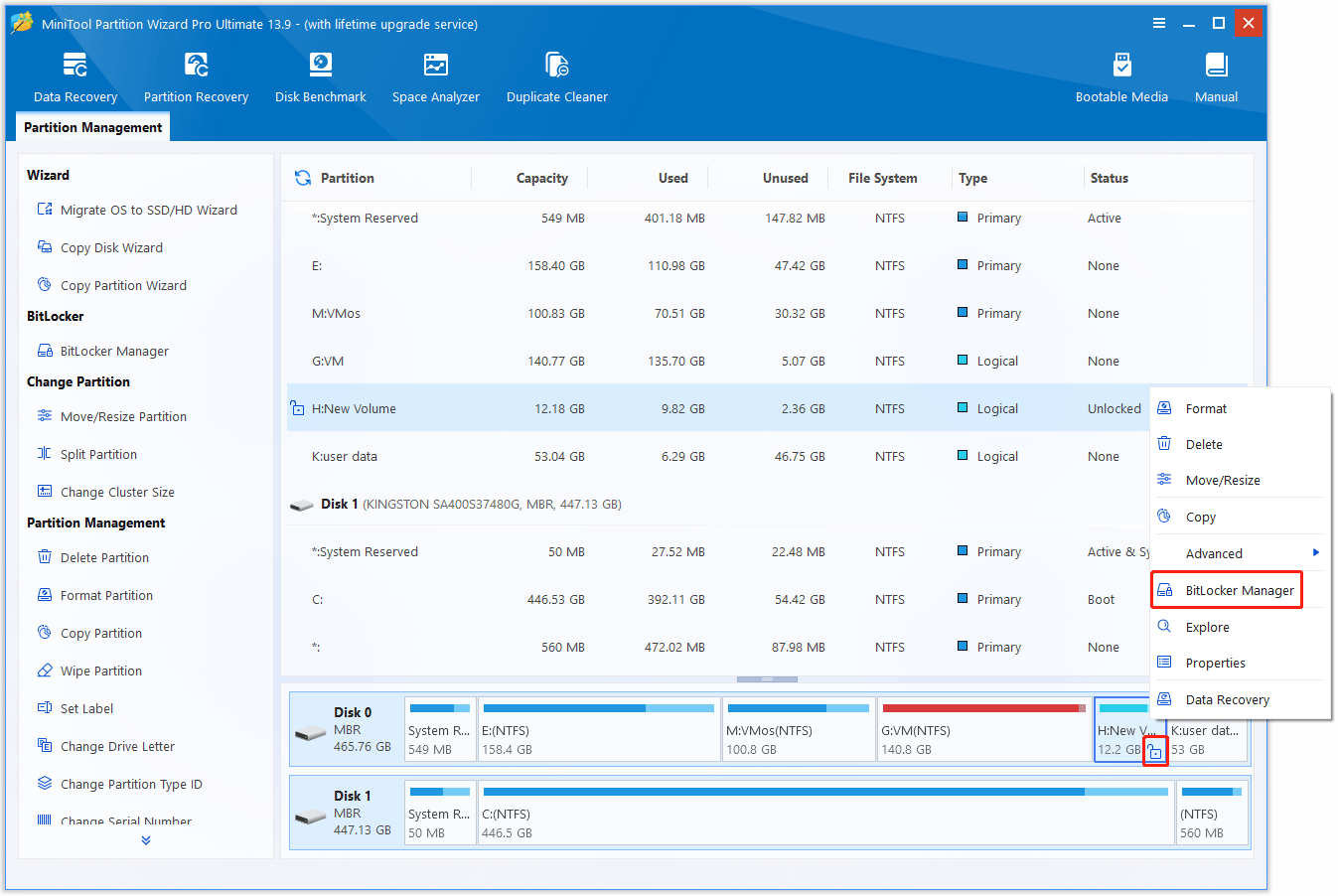Click the refresh icon beside the Partition header
This screenshot has width=1338, height=896.
click(x=303, y=178)
